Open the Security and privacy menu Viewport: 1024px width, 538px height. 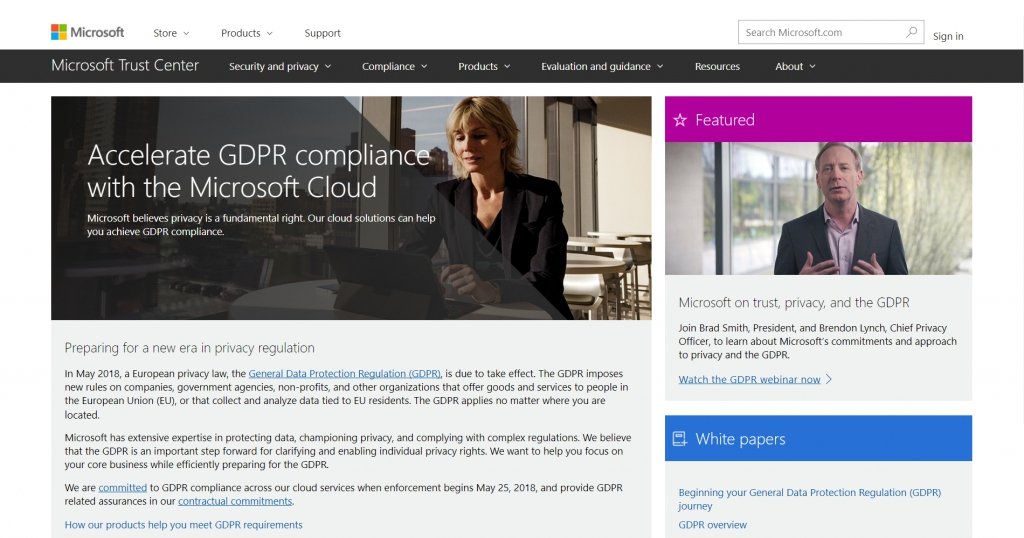pyautogui.click(x=280, y=67)
